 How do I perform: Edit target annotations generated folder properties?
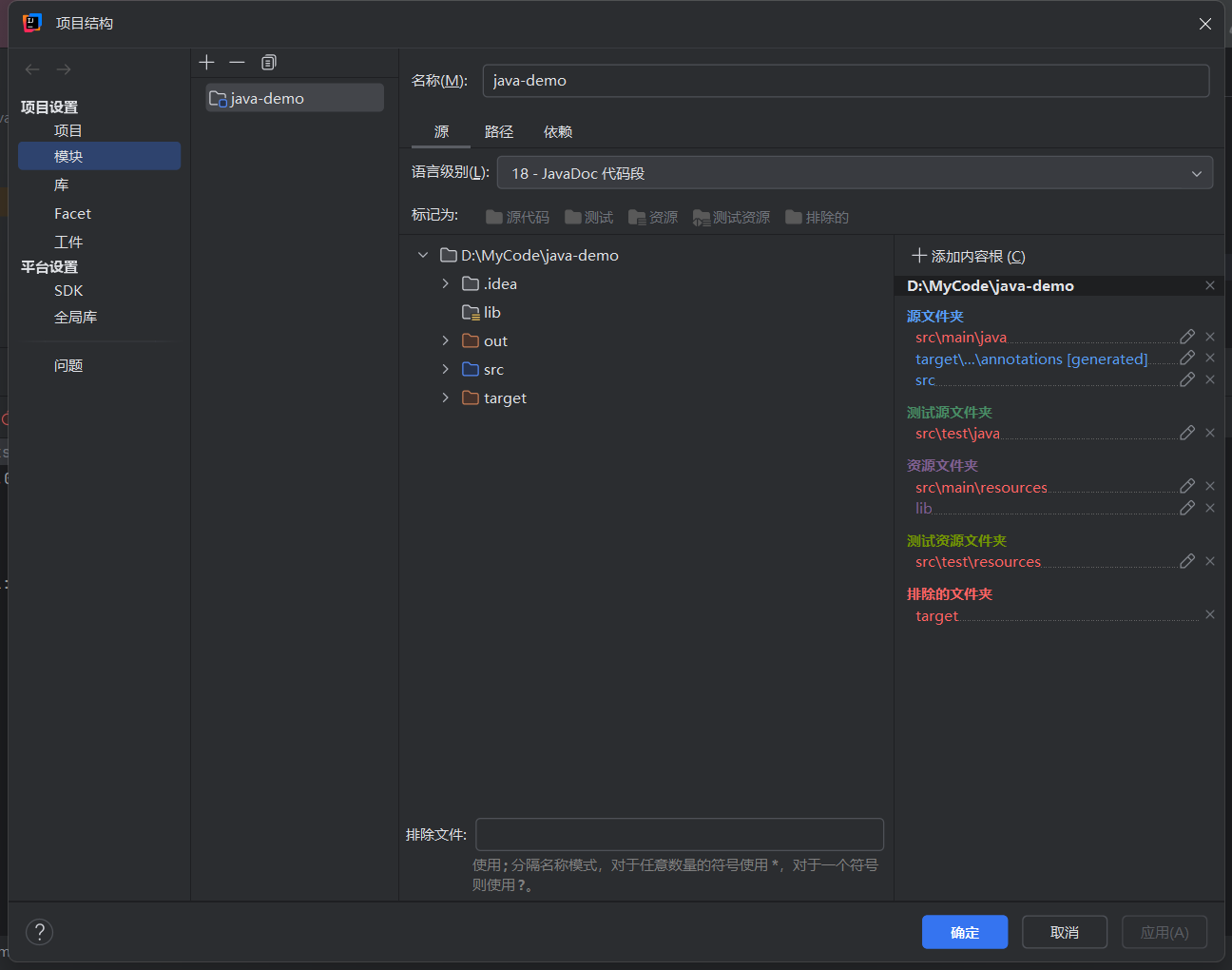pos(1187,358)
